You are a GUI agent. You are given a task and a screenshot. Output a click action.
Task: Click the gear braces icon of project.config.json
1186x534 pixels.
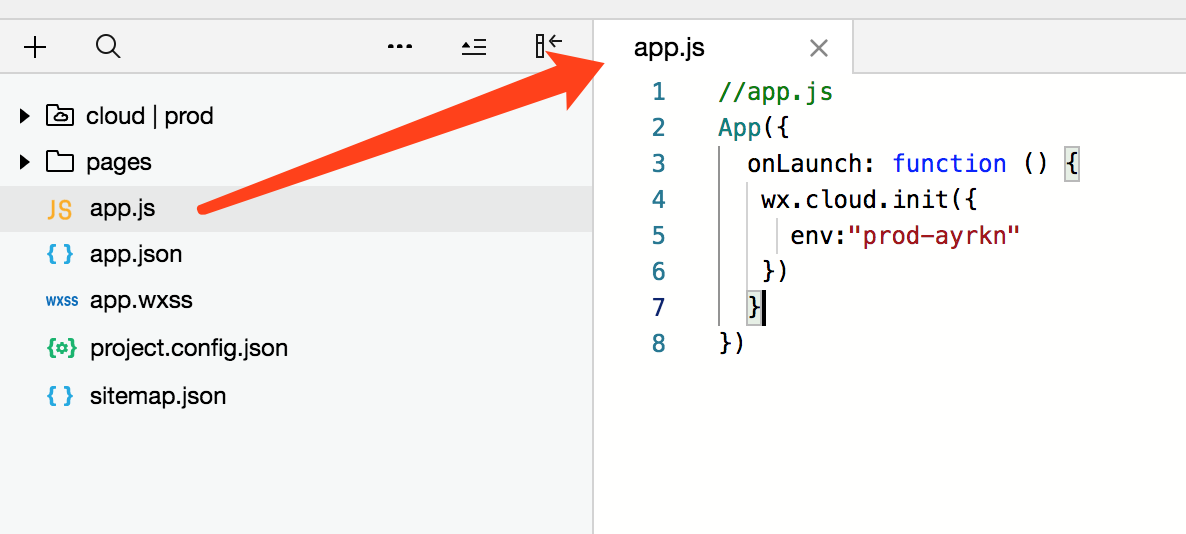point(61,348)
